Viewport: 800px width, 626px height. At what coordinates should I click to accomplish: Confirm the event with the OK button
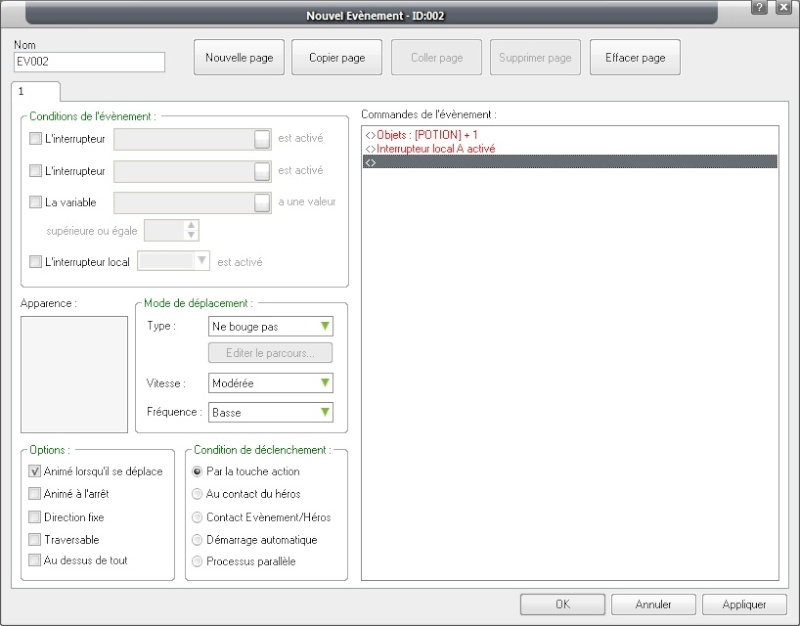pos(563,605)
